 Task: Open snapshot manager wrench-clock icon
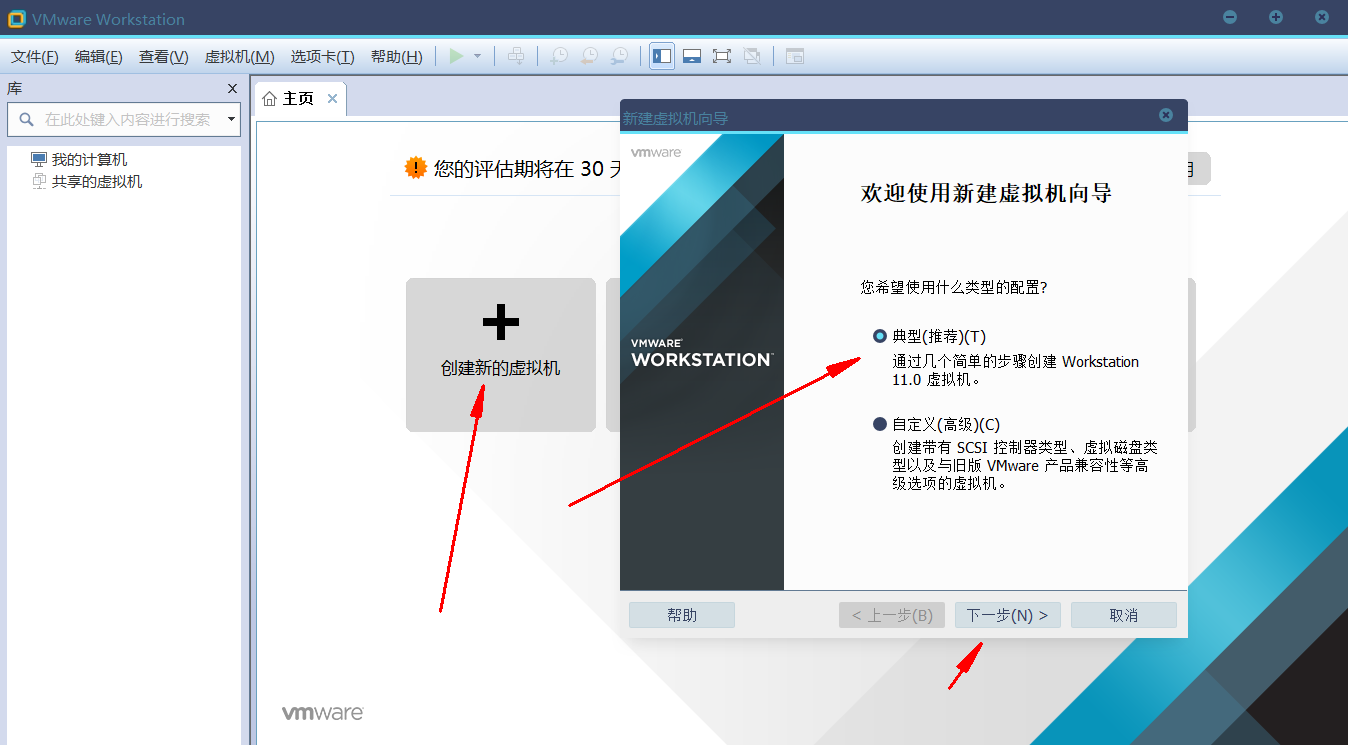coord(620,57)
